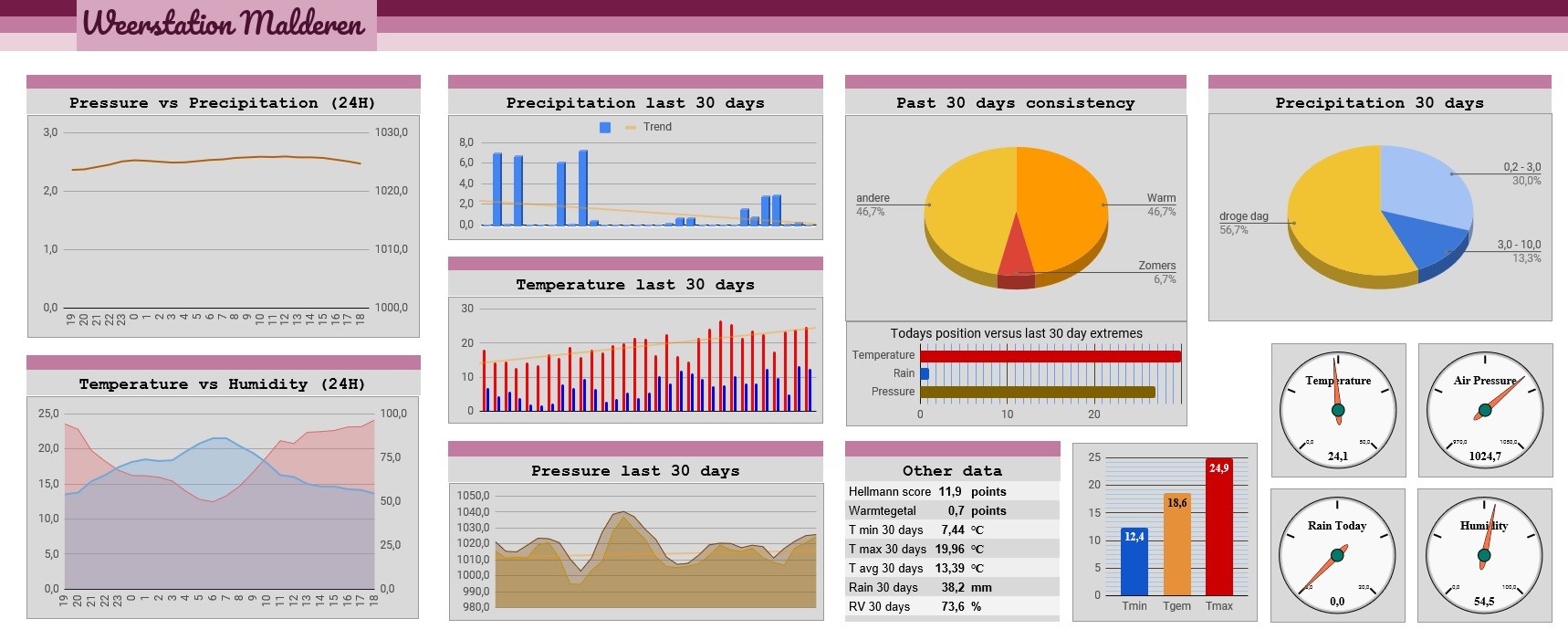Open the Humidity gauge dial

pyautogui.click(x=1484, y=555)
